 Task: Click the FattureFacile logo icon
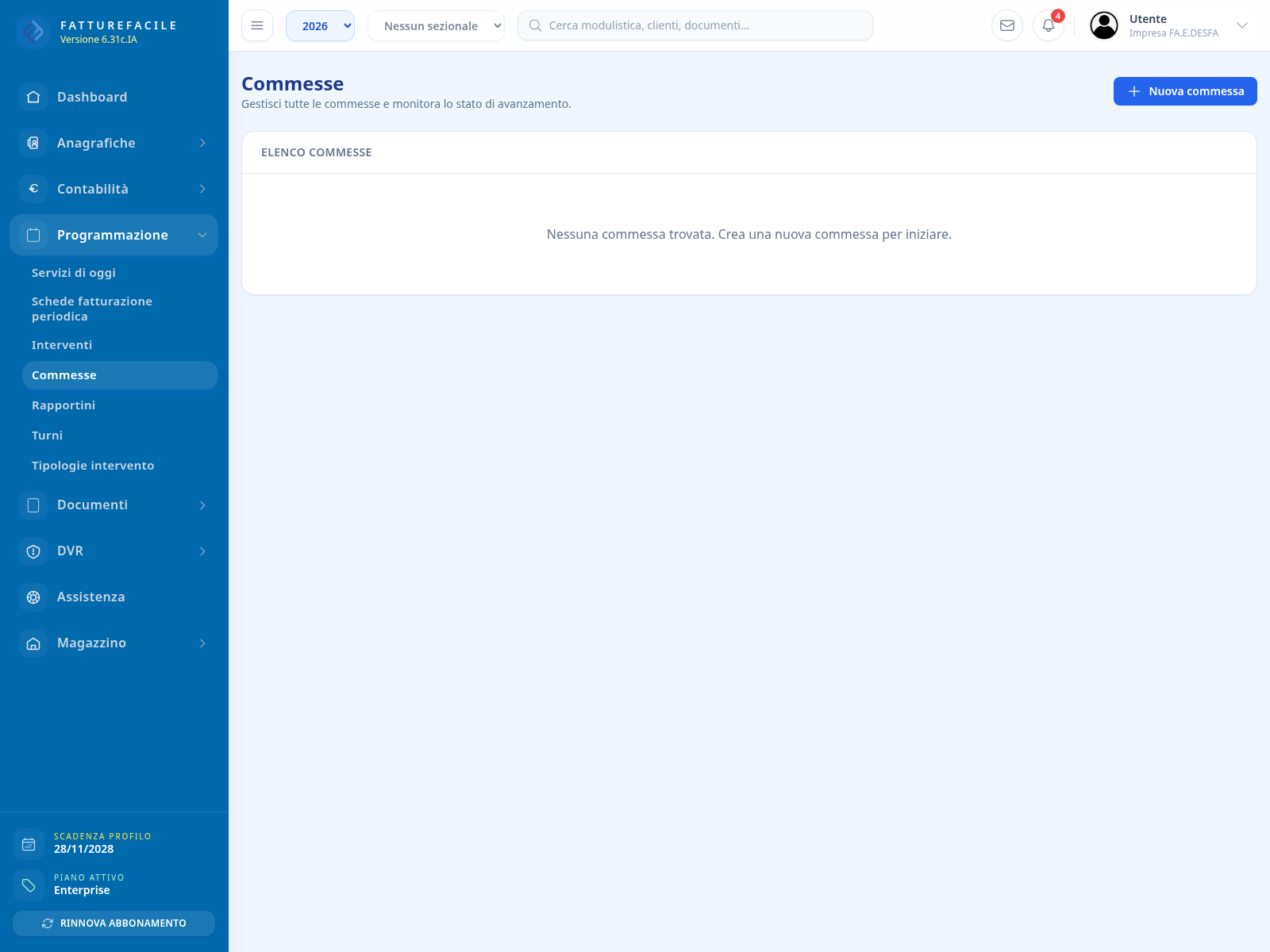pyautogui.click(x=33, y=32)
